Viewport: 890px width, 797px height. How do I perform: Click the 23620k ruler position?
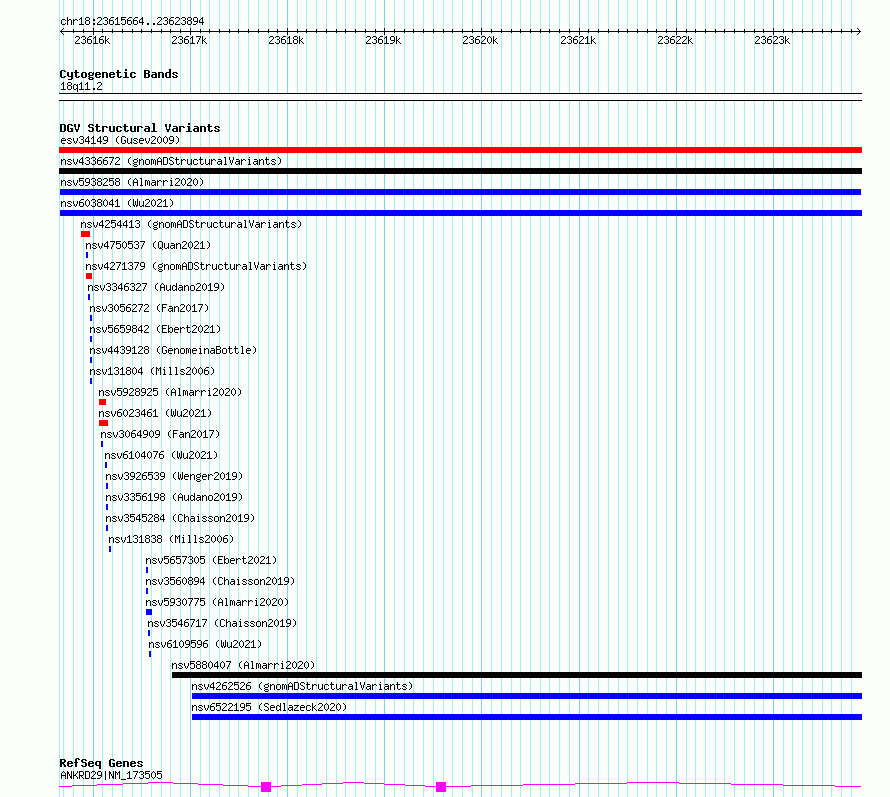[x=480, y=40]
